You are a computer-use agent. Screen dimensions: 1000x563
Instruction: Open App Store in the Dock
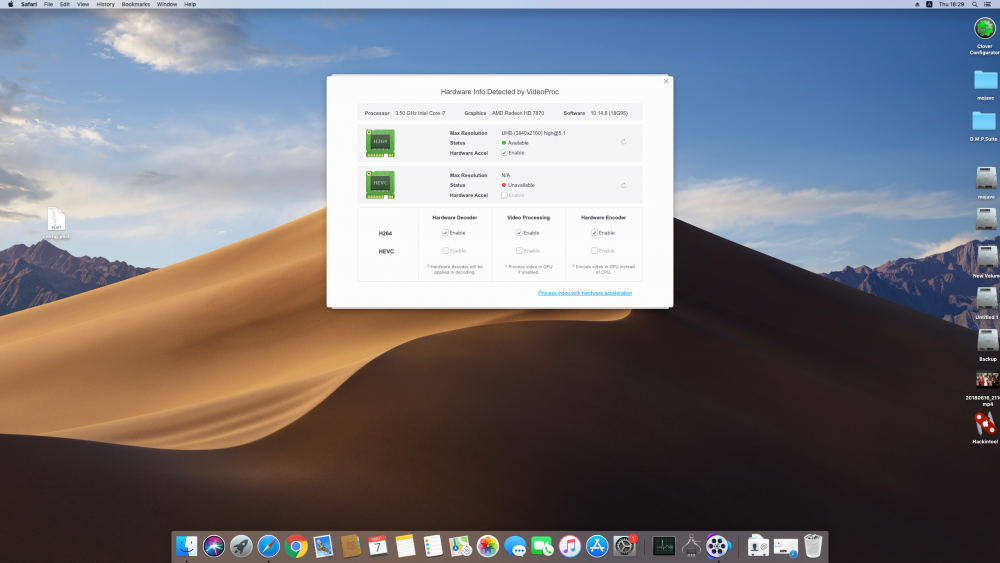(597, 546)
